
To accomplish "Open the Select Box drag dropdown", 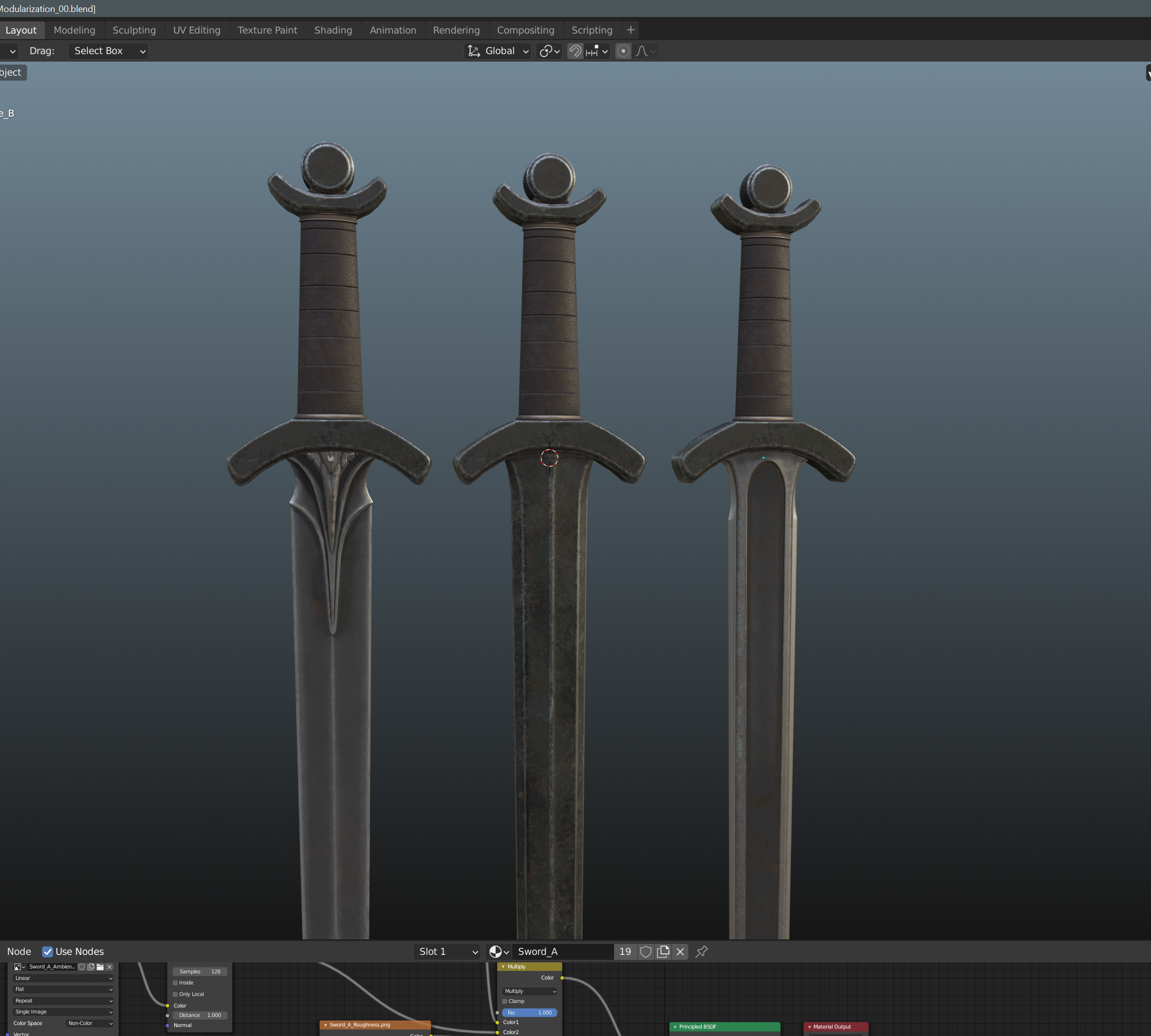I will pos(108,51).
